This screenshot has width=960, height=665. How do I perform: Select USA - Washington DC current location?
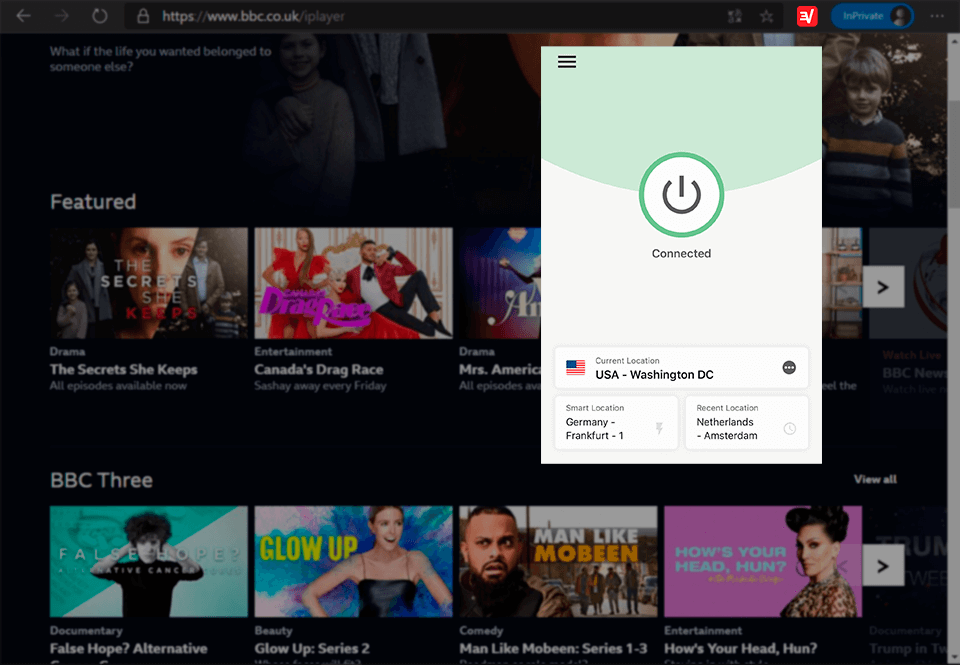click(681, 368)
